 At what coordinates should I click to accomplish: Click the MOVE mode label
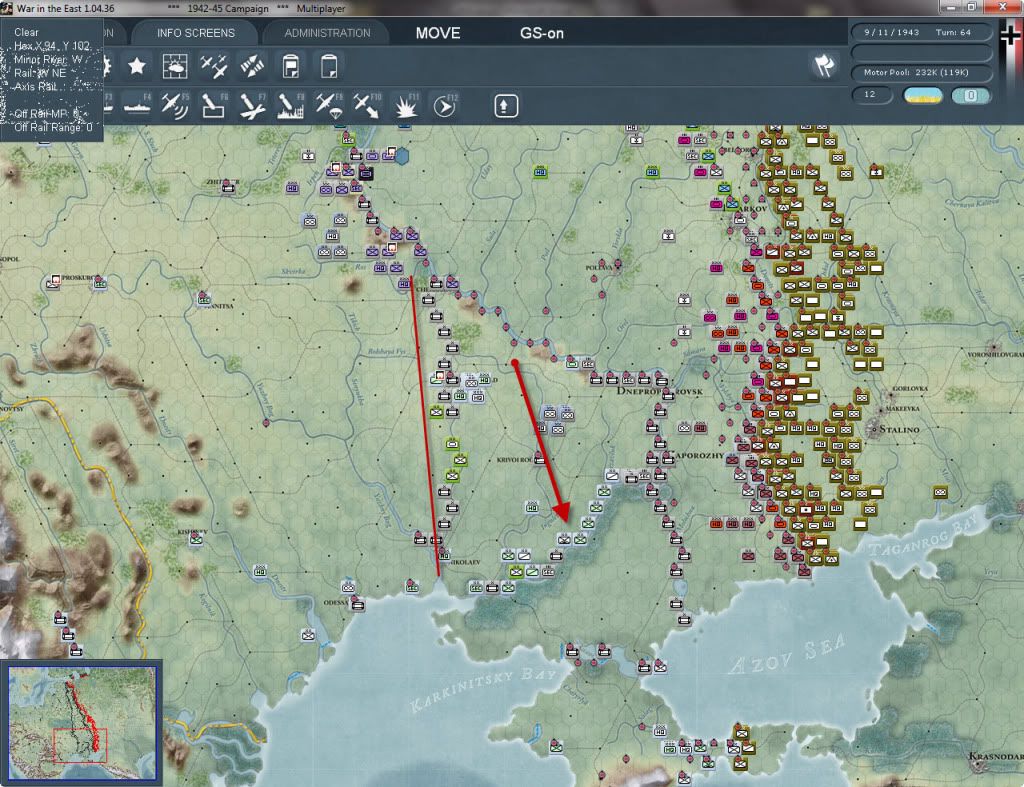point(438,33)
